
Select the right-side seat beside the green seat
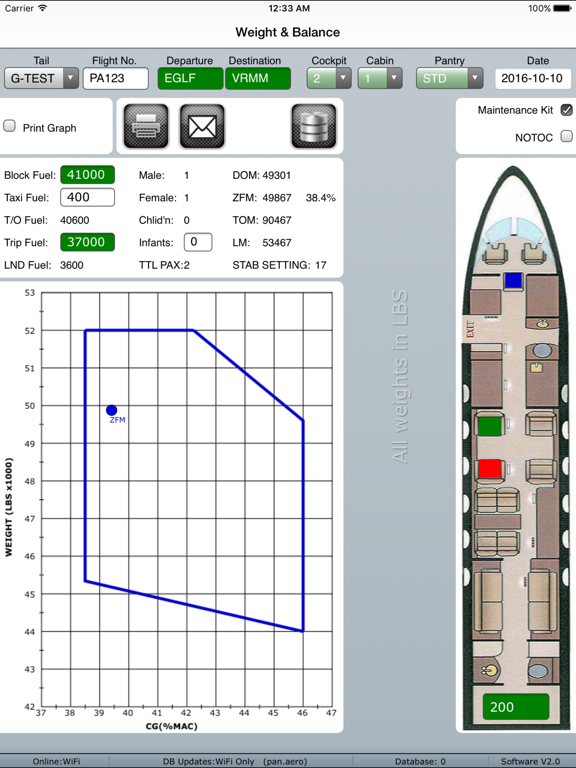point(541,424)
